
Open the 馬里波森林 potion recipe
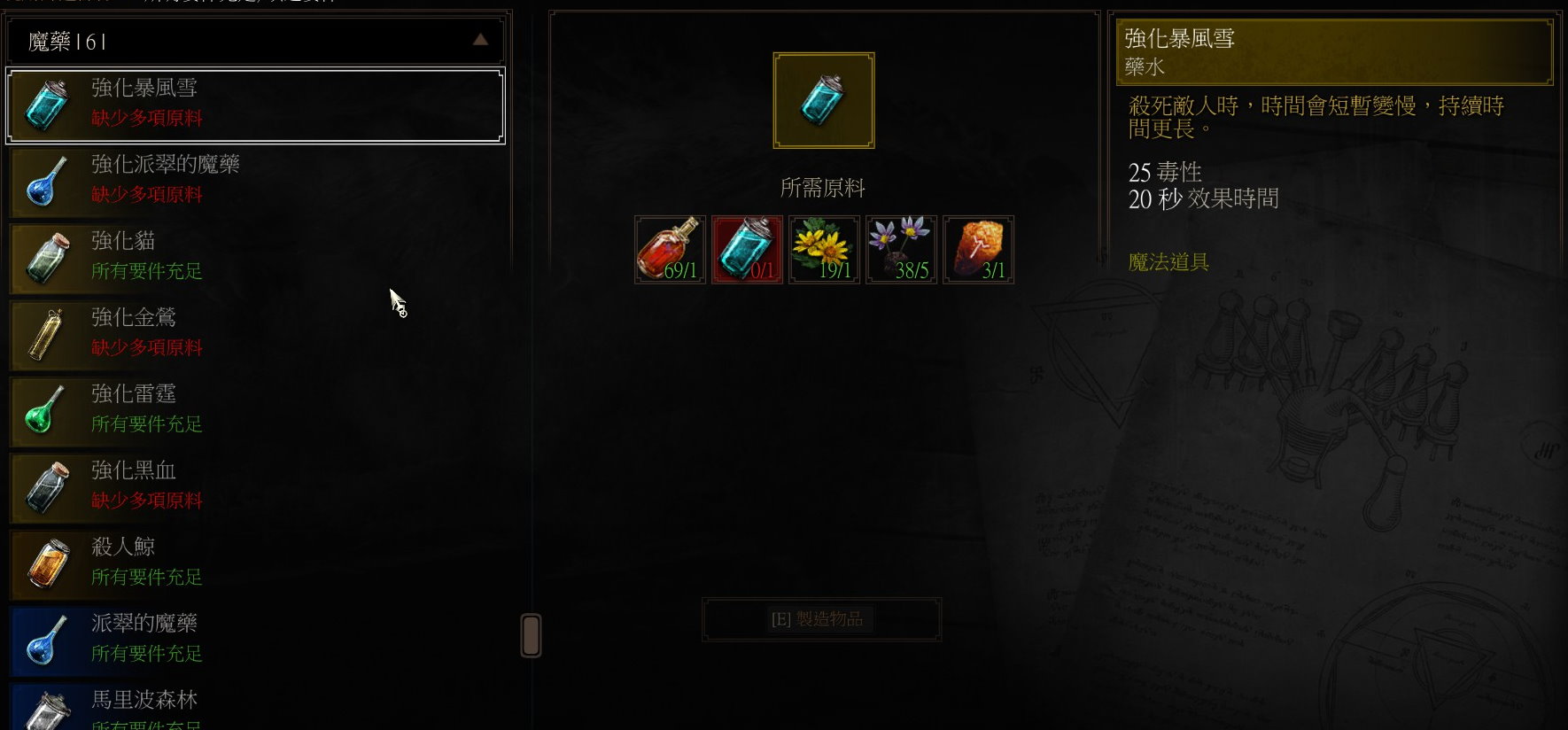(x=256, y=707)
